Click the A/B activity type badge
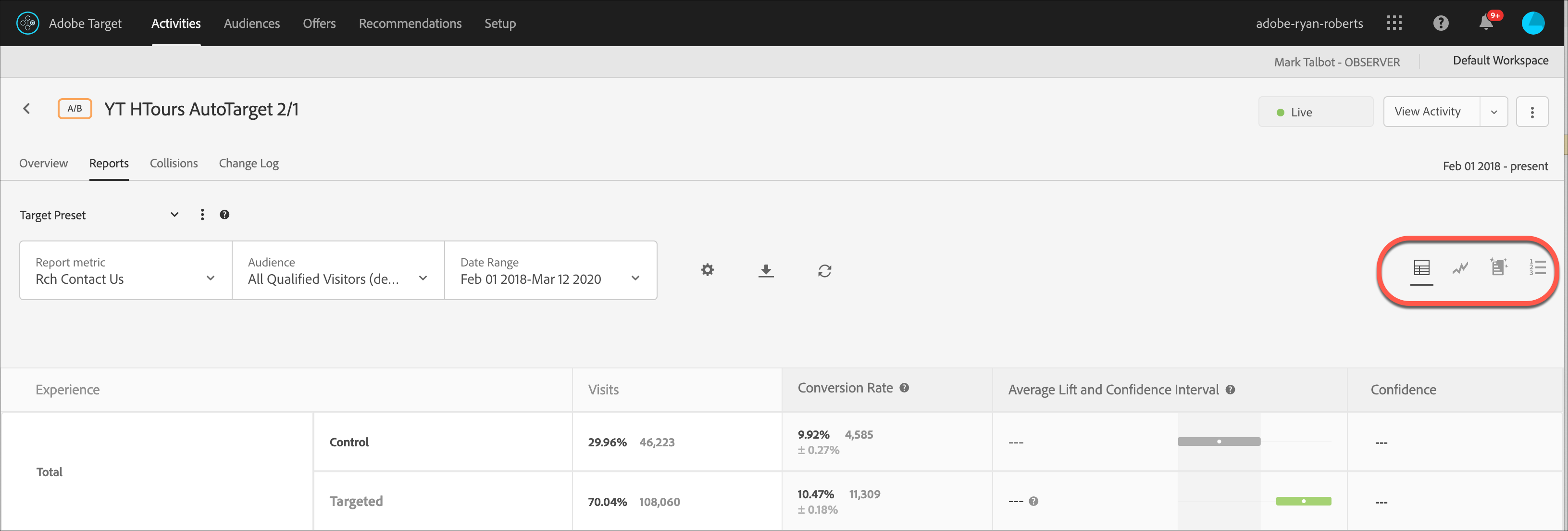1568x531 pixels. (x=75, y=108)
